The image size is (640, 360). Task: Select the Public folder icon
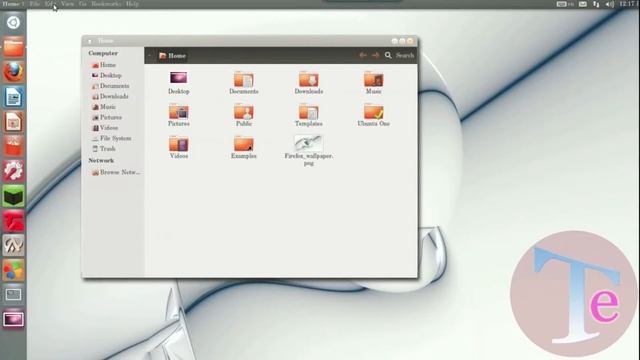coord(244,111)
